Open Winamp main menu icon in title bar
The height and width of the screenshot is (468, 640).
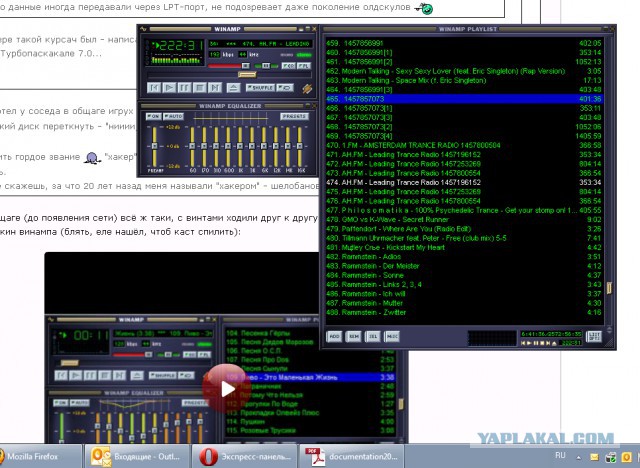pyautogui.click(x=143, y=29)
